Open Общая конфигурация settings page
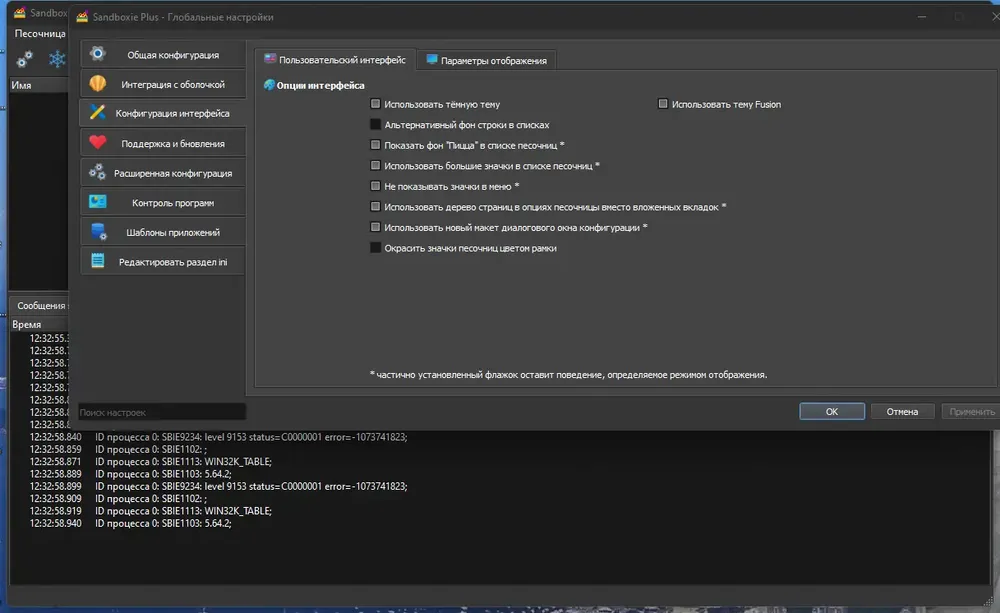 point(163,54)
